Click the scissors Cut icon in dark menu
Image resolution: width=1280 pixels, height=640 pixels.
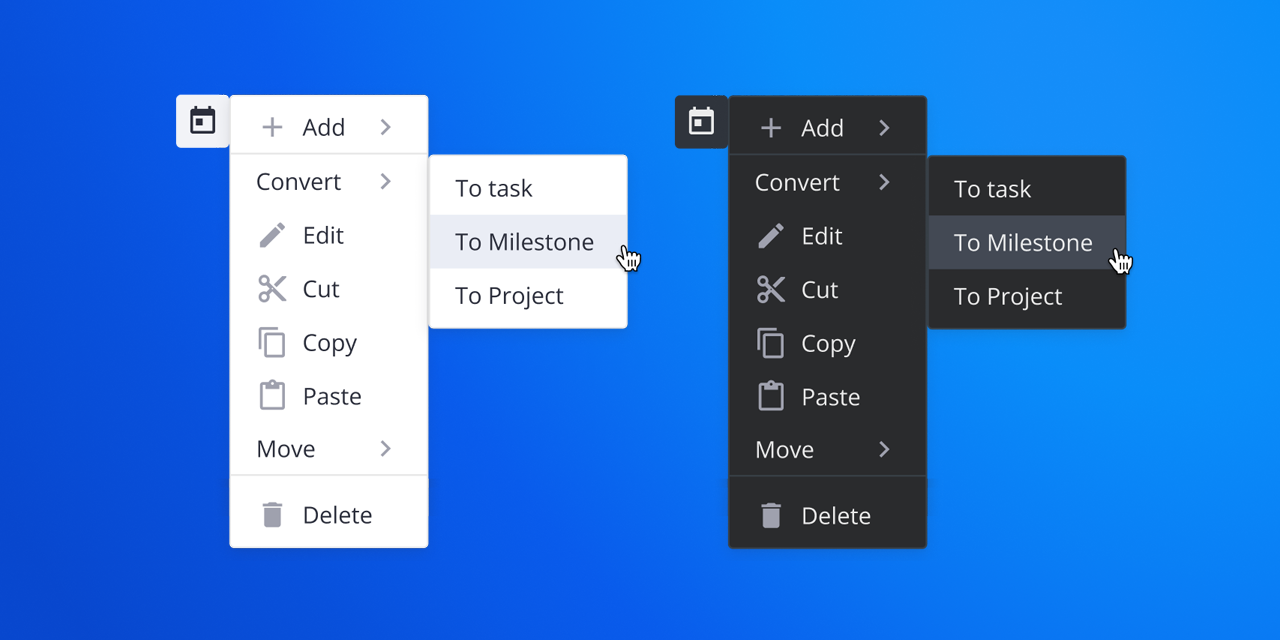(x=771, y=290)
